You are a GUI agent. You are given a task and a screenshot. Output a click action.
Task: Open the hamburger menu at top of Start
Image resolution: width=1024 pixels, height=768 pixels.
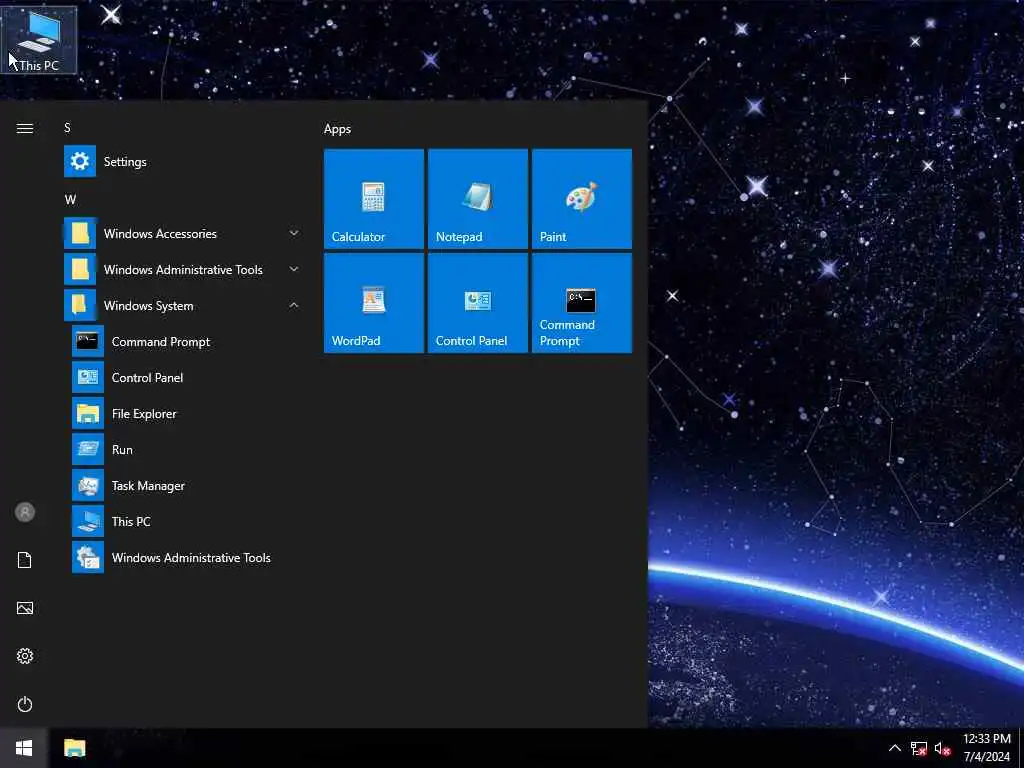click(x=25, y=128)
